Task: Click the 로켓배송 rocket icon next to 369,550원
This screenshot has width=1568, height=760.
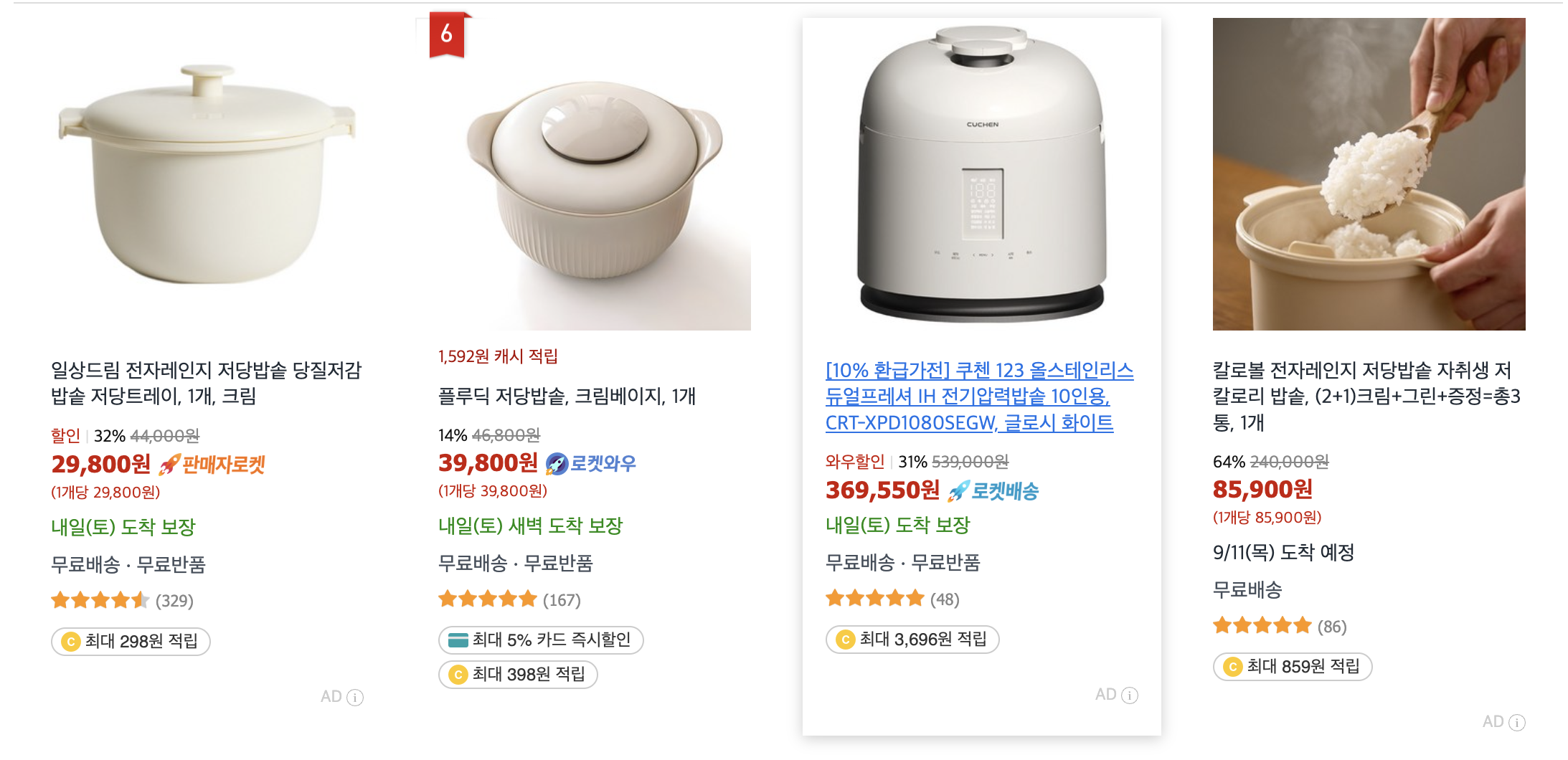Action: [957, 490]
